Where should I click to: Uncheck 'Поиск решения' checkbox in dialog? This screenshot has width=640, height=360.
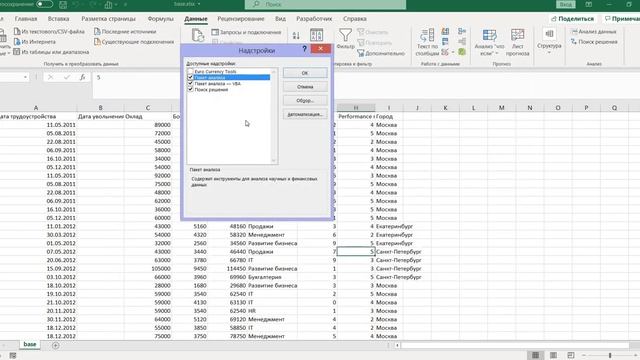[190, 89]
